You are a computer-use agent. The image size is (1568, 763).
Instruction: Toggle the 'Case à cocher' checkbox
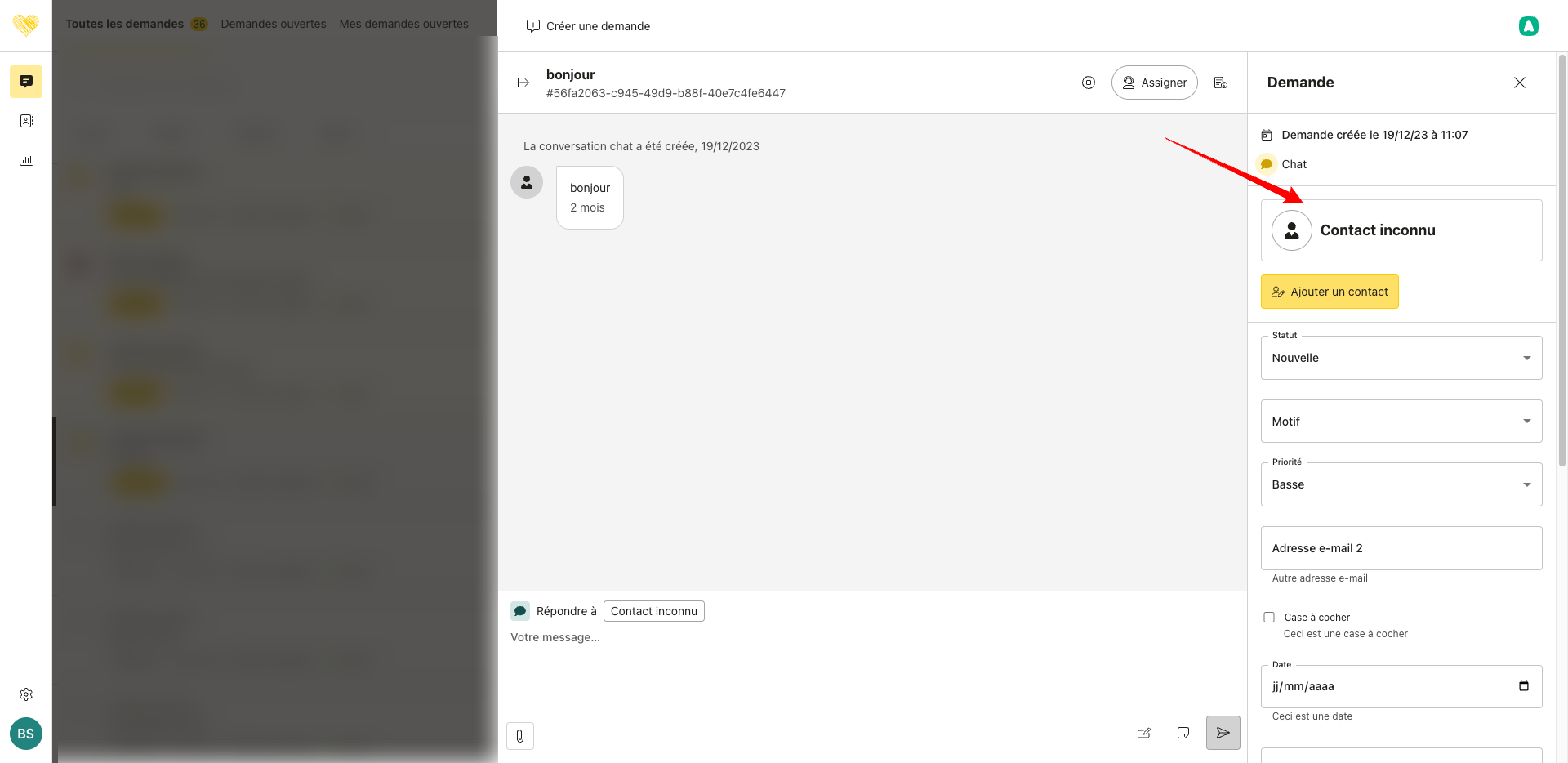tap(1269, 618)
